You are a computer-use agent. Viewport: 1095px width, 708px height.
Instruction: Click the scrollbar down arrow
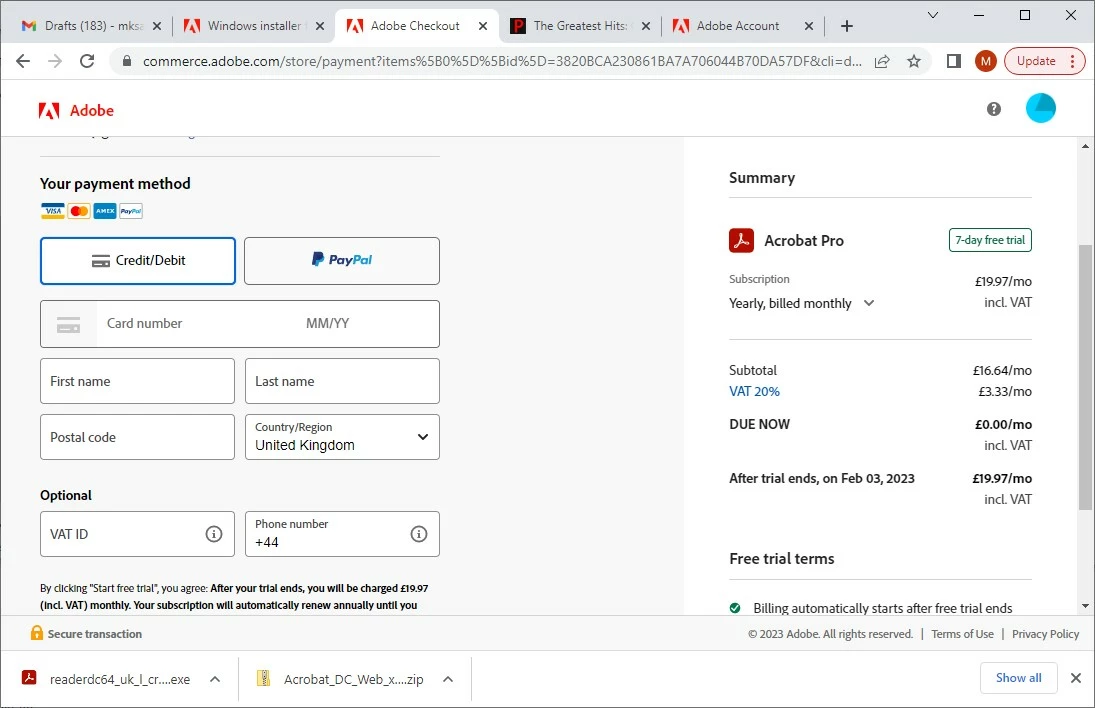click(1085, 606)
